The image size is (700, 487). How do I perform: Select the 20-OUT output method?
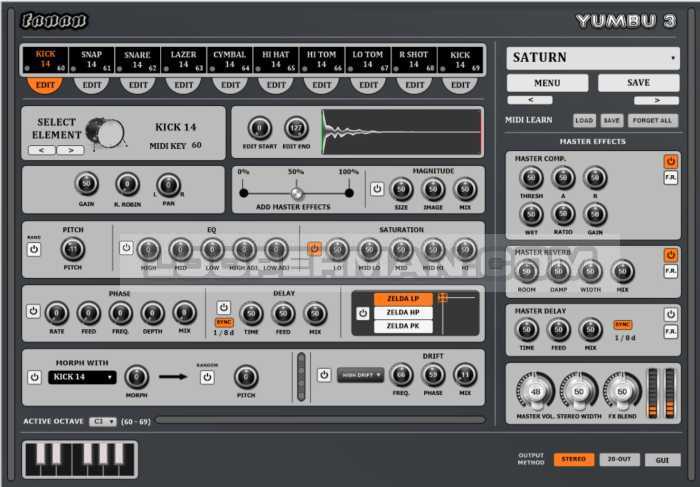619,459
